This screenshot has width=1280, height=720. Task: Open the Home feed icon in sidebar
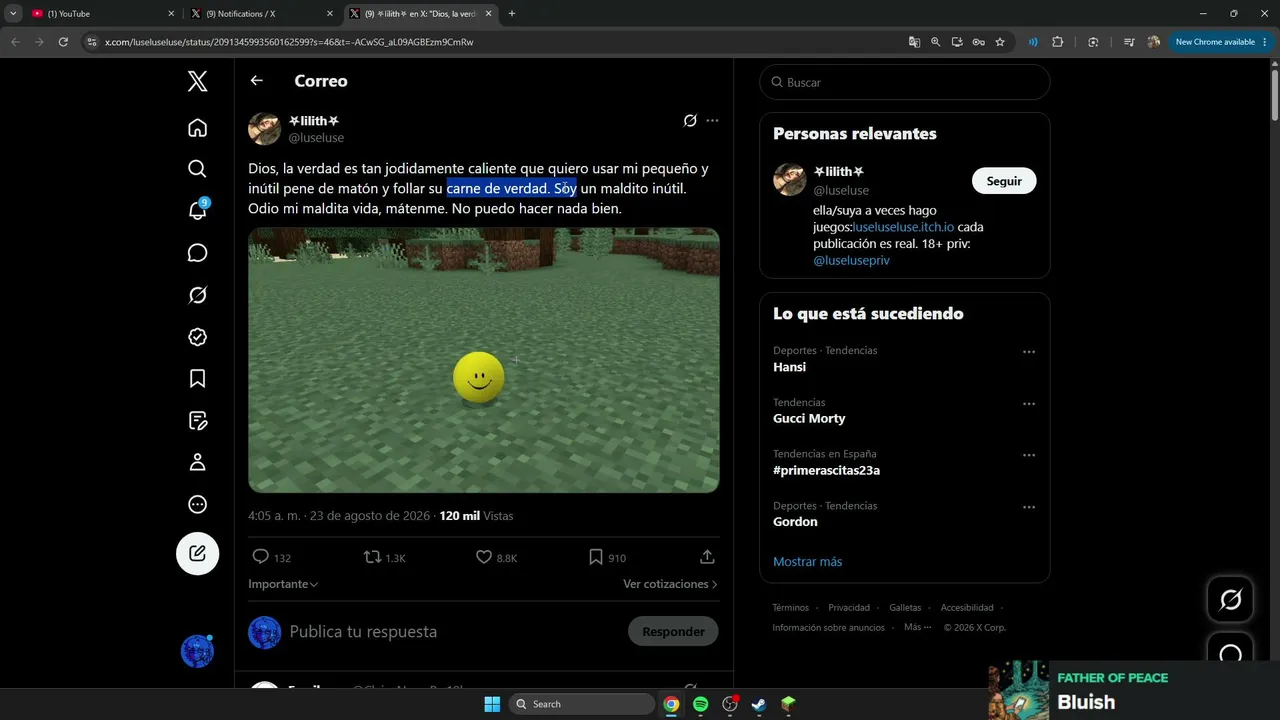(x=198, y=127)
